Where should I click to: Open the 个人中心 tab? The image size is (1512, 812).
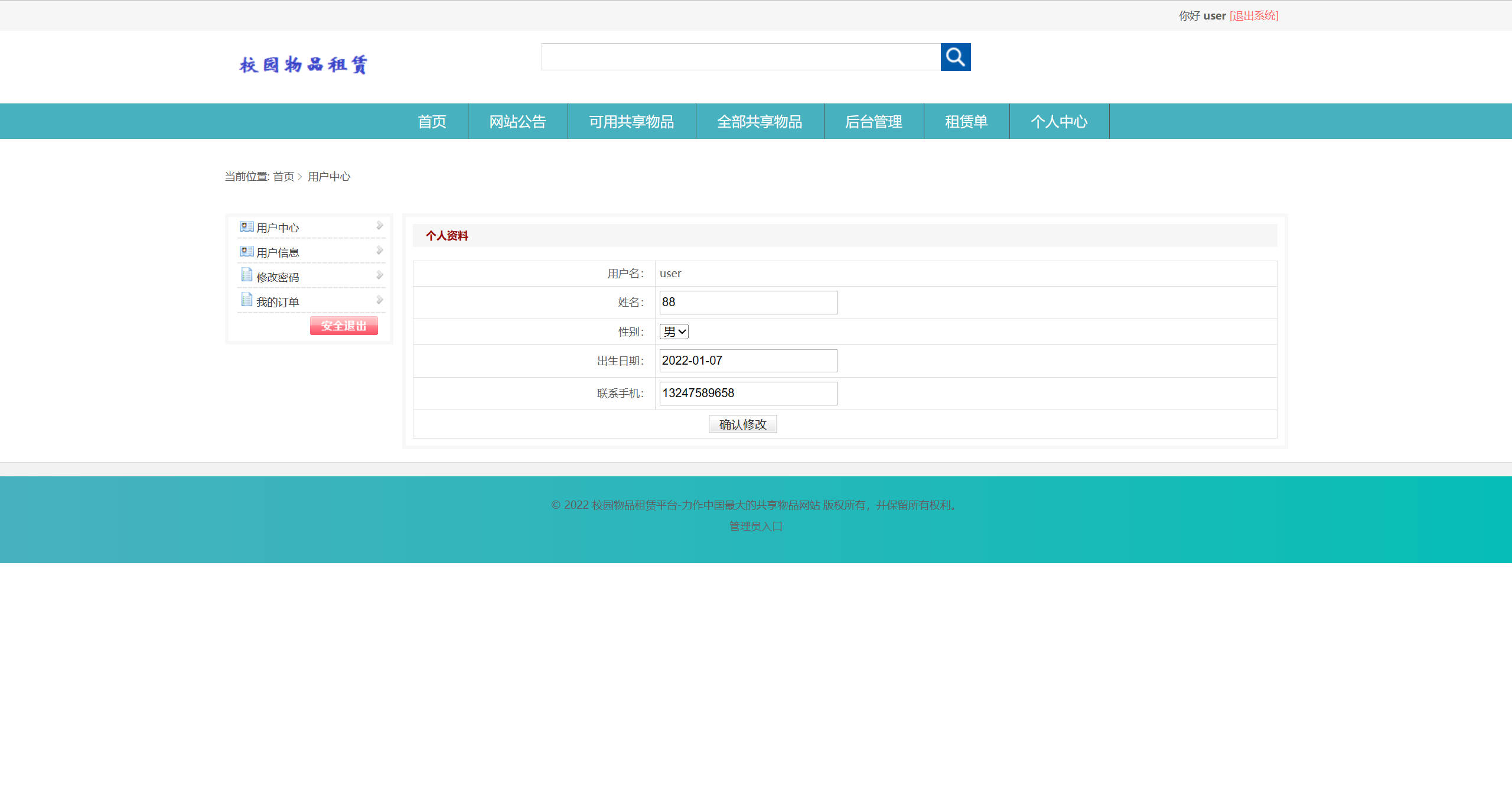tap(1060, 121)
